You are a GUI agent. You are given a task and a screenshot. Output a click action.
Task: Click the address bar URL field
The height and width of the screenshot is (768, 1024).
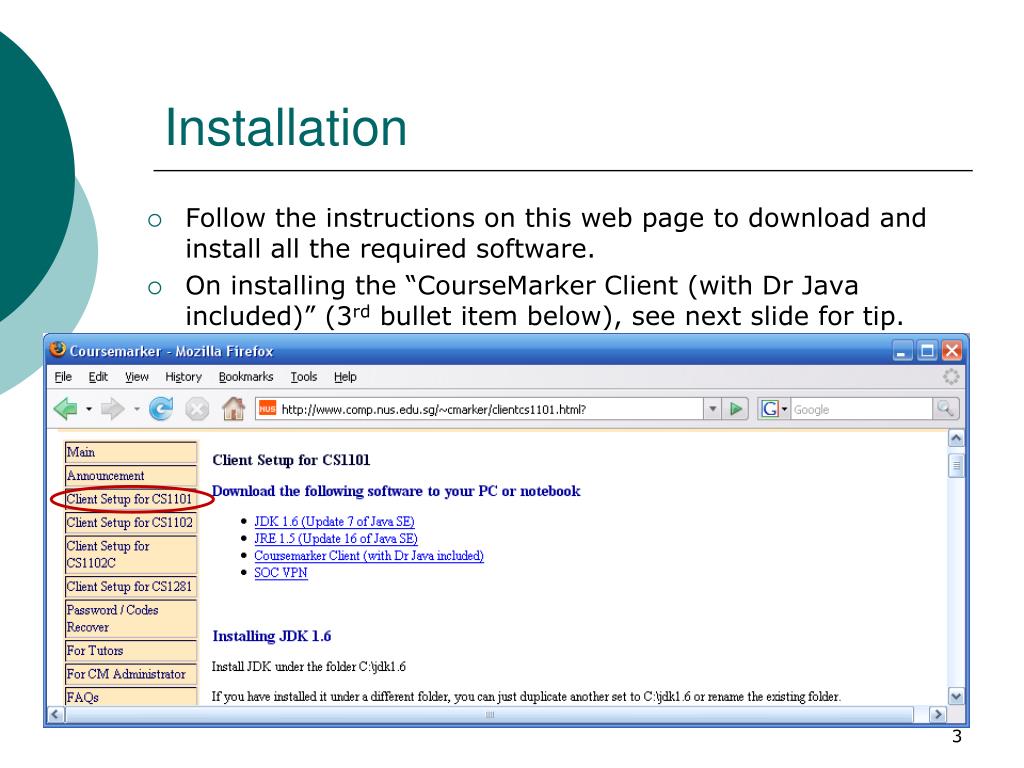click(480, 409)
